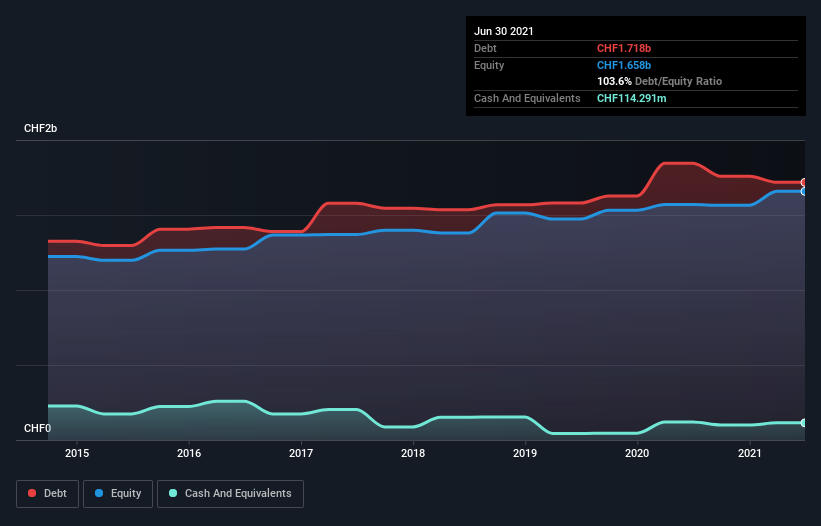Click the 2017 x-axis label

coord(301,453)
